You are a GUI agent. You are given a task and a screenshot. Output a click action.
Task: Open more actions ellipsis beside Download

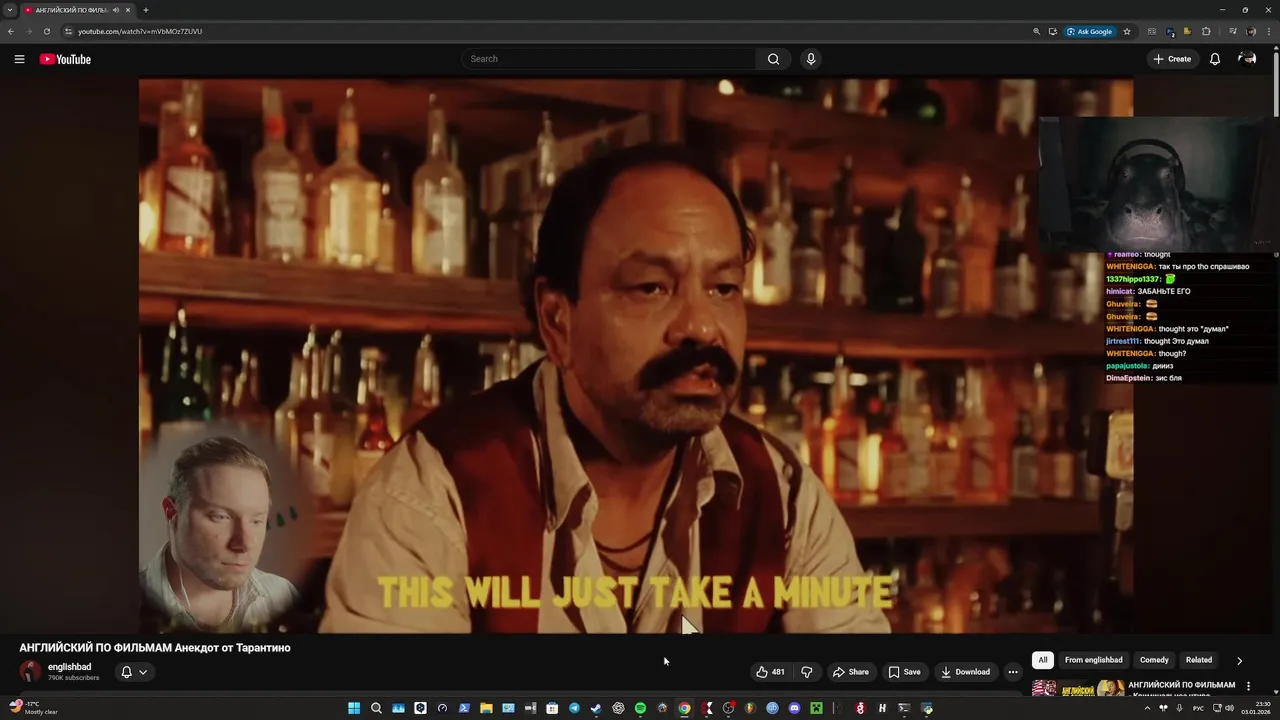pyautogui.click(x=1013, y=672)
